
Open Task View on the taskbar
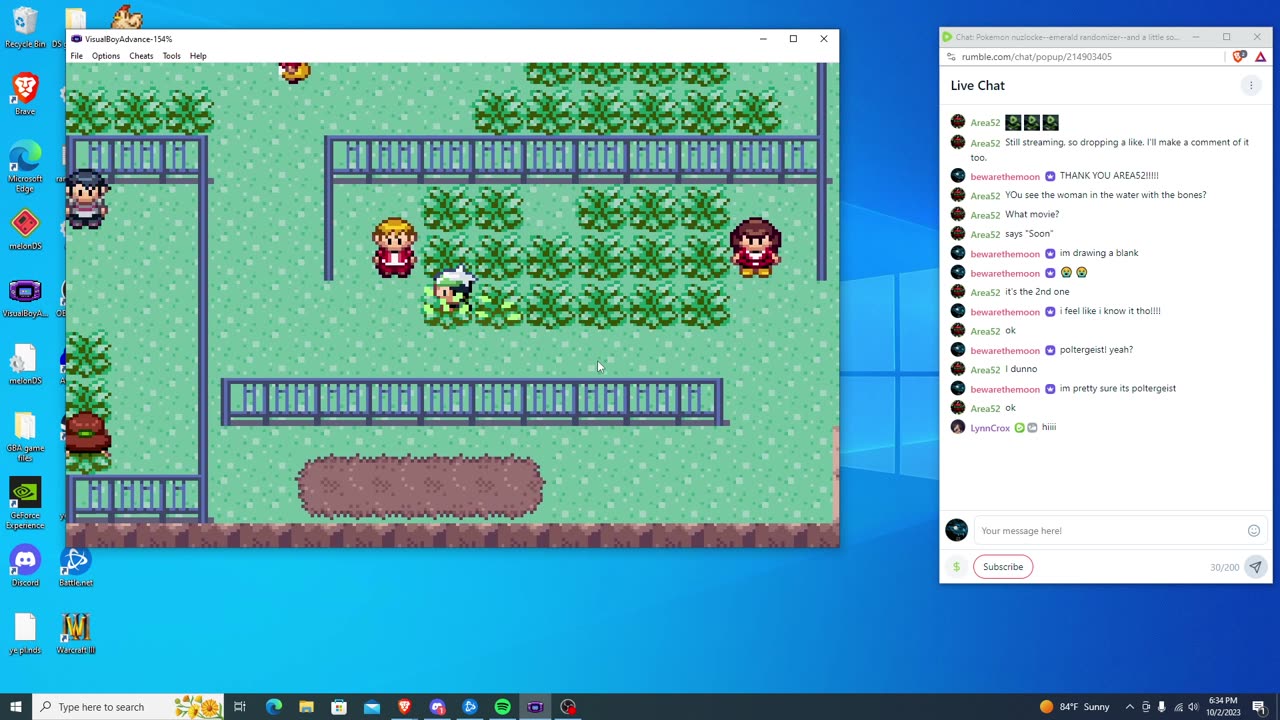tap(240, 707)
